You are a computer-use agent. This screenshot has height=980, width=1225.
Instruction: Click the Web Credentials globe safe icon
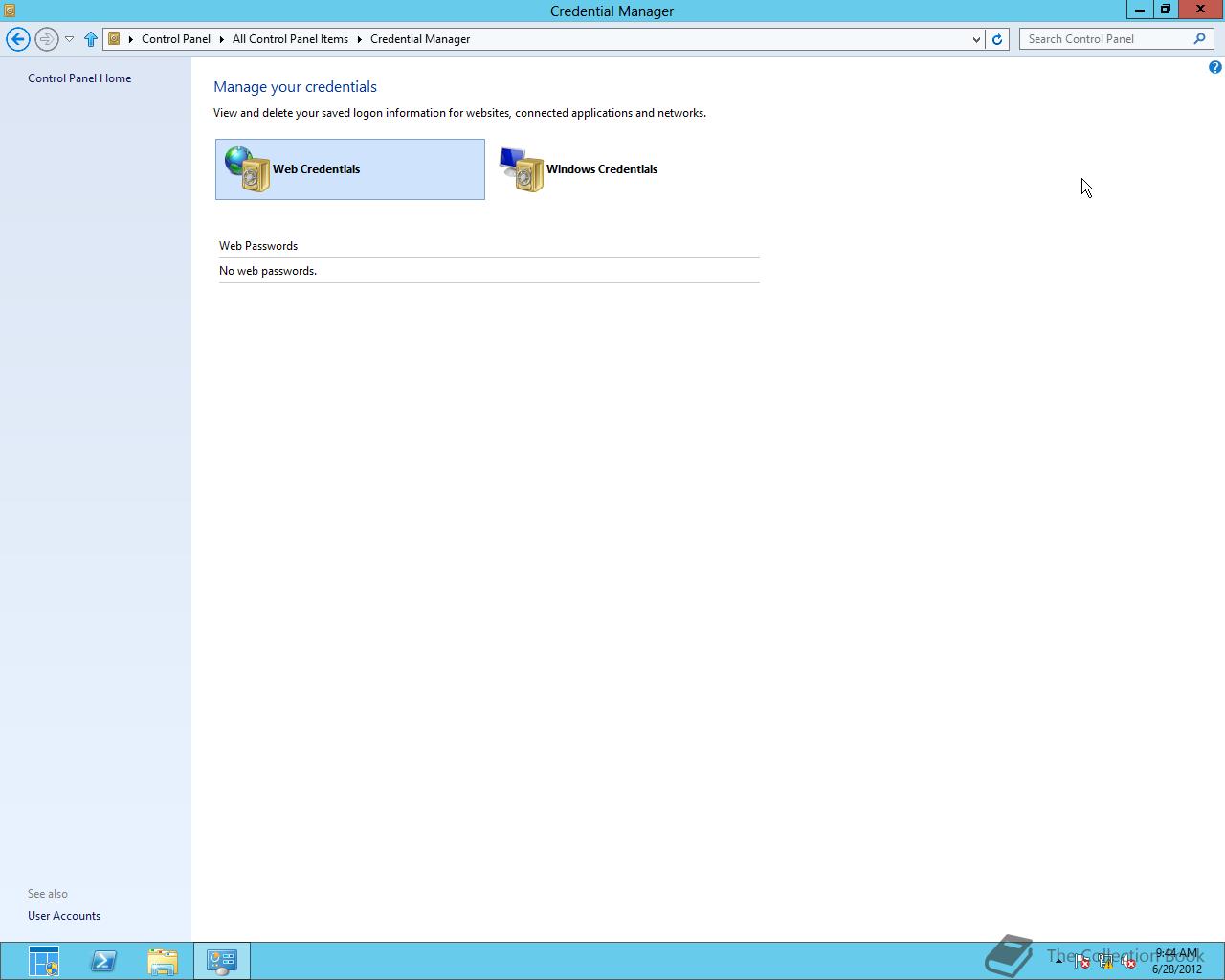click(248, 169)
